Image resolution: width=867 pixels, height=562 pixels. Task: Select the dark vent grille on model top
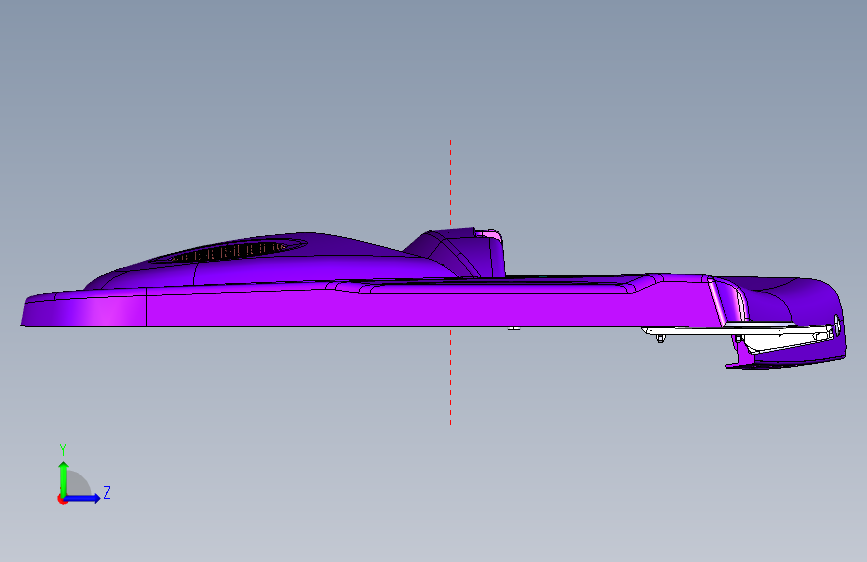[229, 250]
